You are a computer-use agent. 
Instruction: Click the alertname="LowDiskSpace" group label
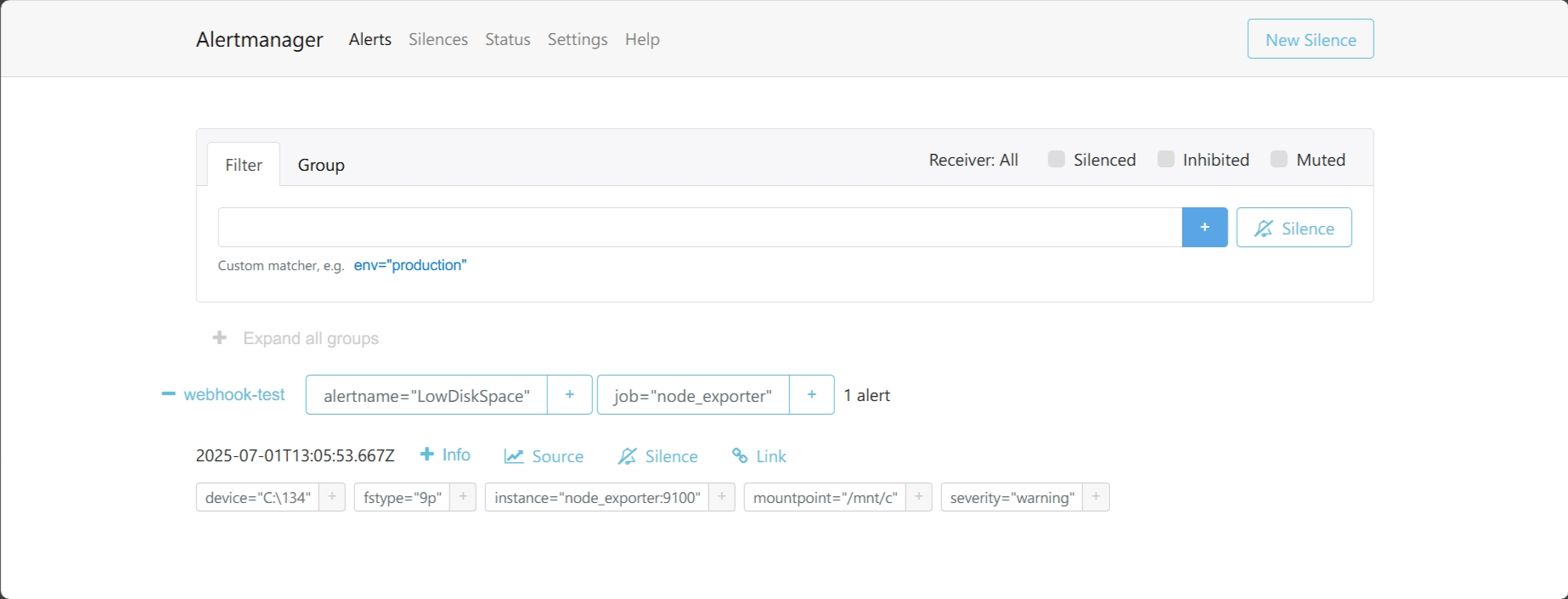426,395
